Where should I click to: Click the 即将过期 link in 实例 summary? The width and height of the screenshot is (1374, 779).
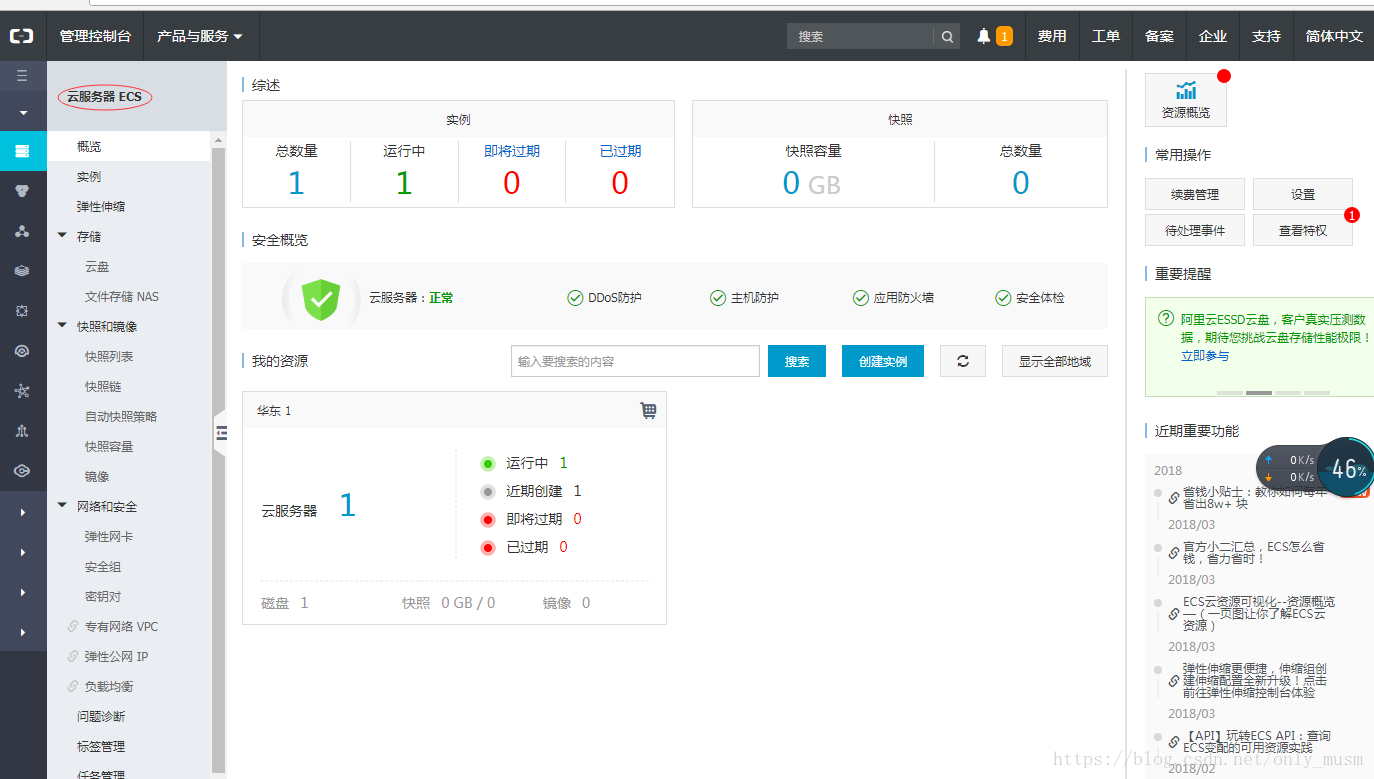tap(512, 151)
